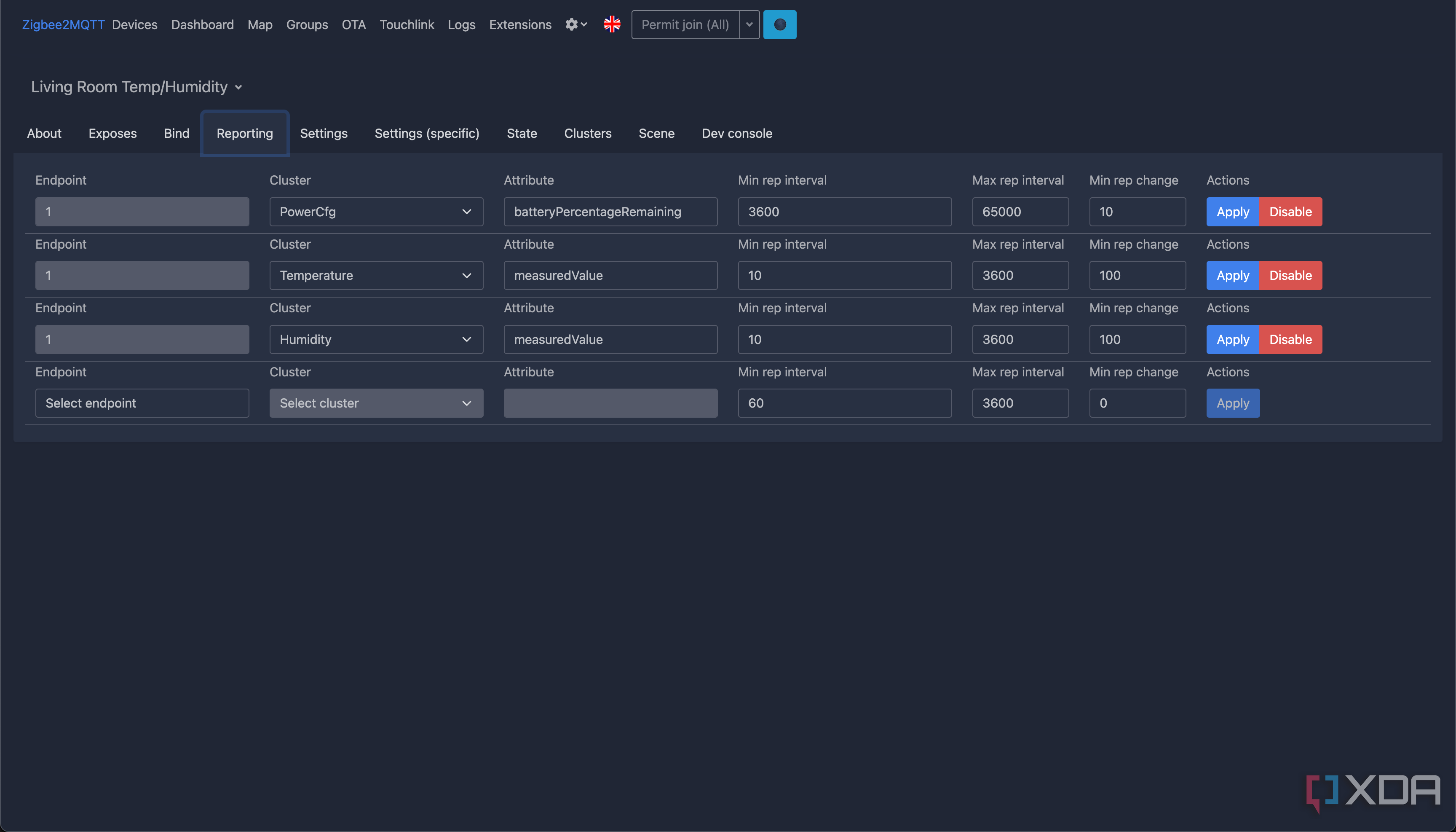Screen dimensions: 1456x832
Task: Apply the Temperature reporting settings
Action: [x=1233, y=275]
